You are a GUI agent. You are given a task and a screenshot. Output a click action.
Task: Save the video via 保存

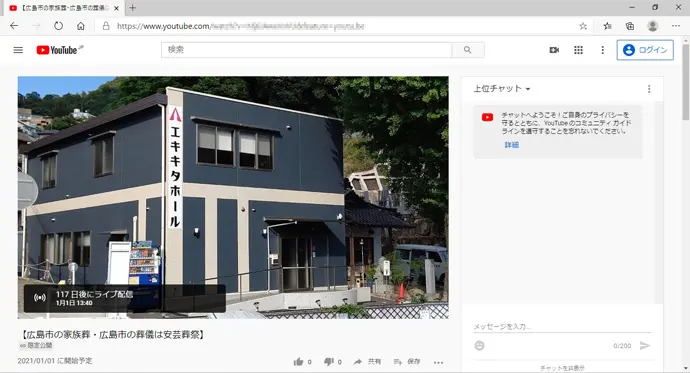click(x=407, y=362)
